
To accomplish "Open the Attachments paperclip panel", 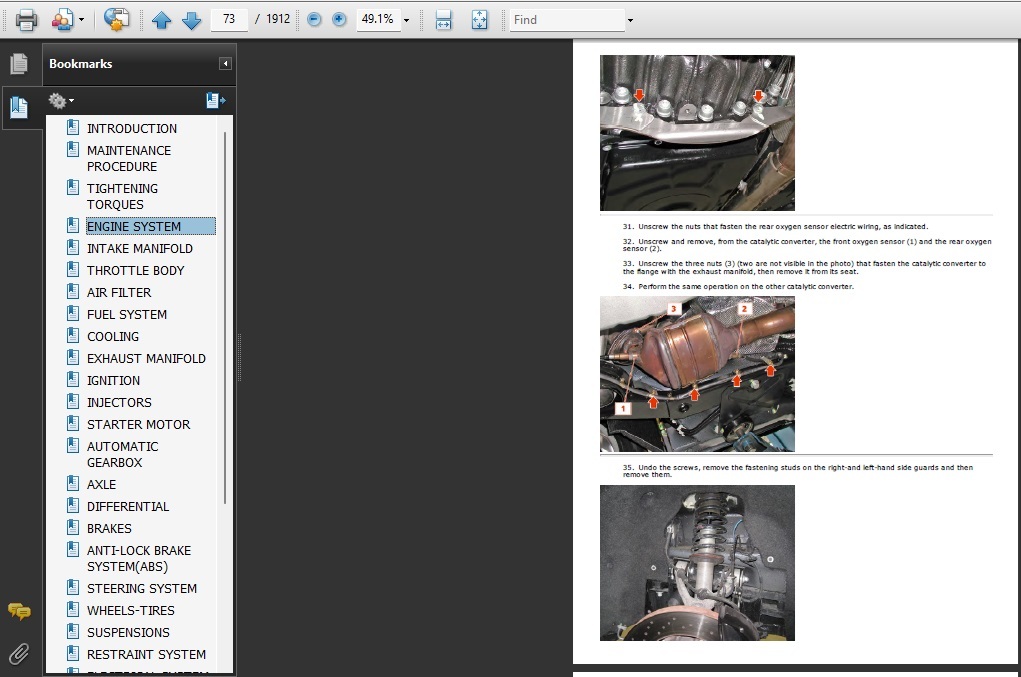I will [19, 654].
